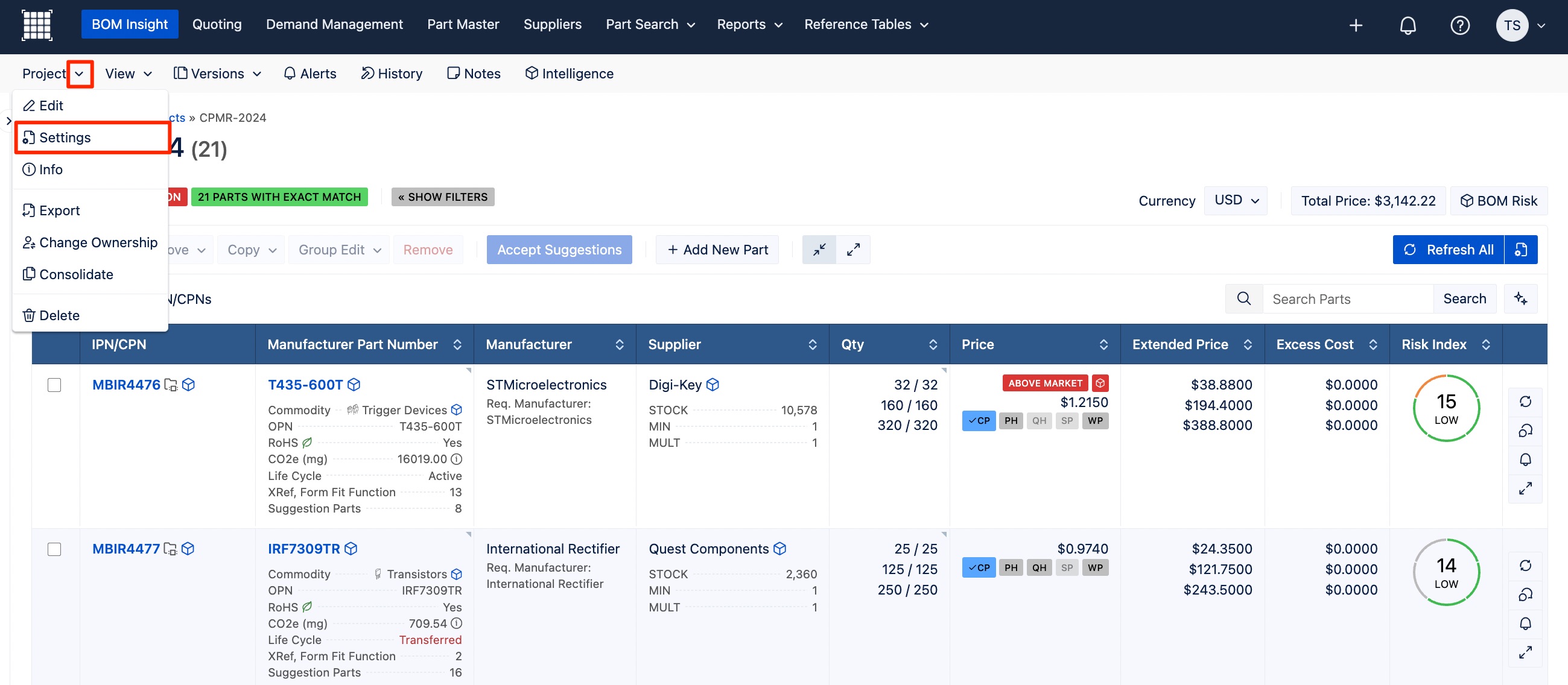This screenshot has height=685, width=1568.
Task: Click the 21 Parts With Exact Match badge
Action: point(279,197)
